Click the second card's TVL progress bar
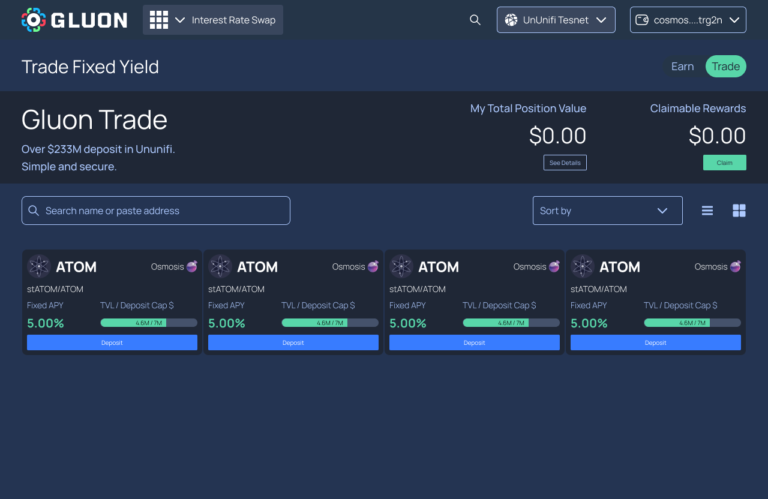 click(330, 323)
